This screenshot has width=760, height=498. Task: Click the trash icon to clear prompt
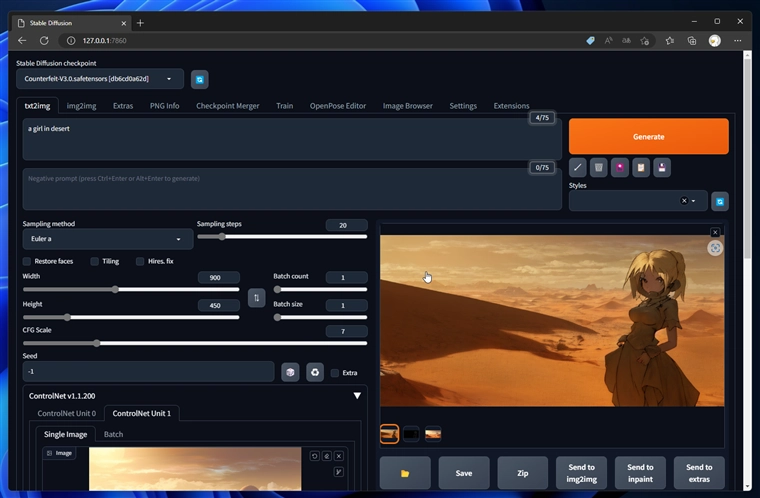(598, 167)
